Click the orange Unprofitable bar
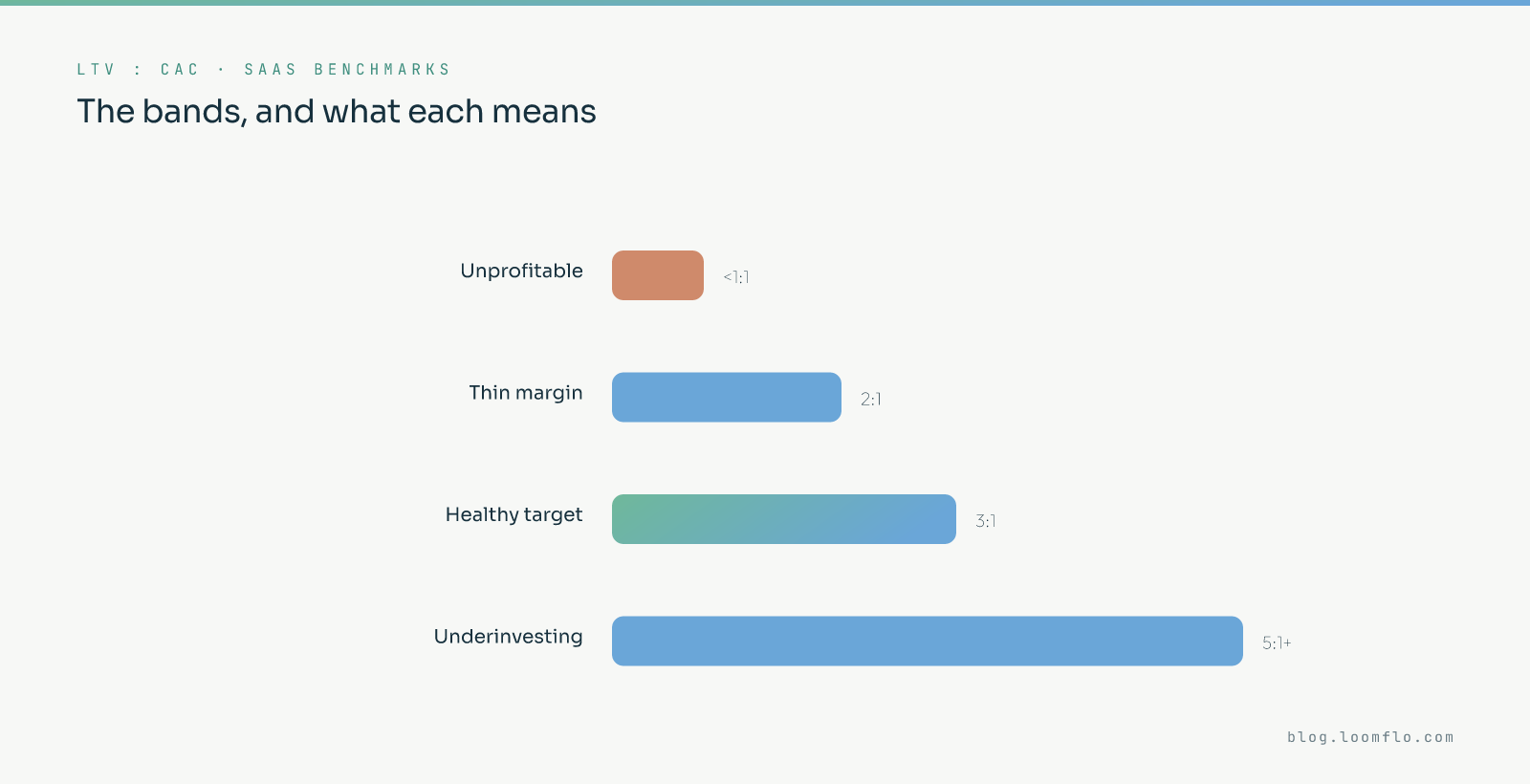Screen dimensions: 1530x784 coord(658,275)
